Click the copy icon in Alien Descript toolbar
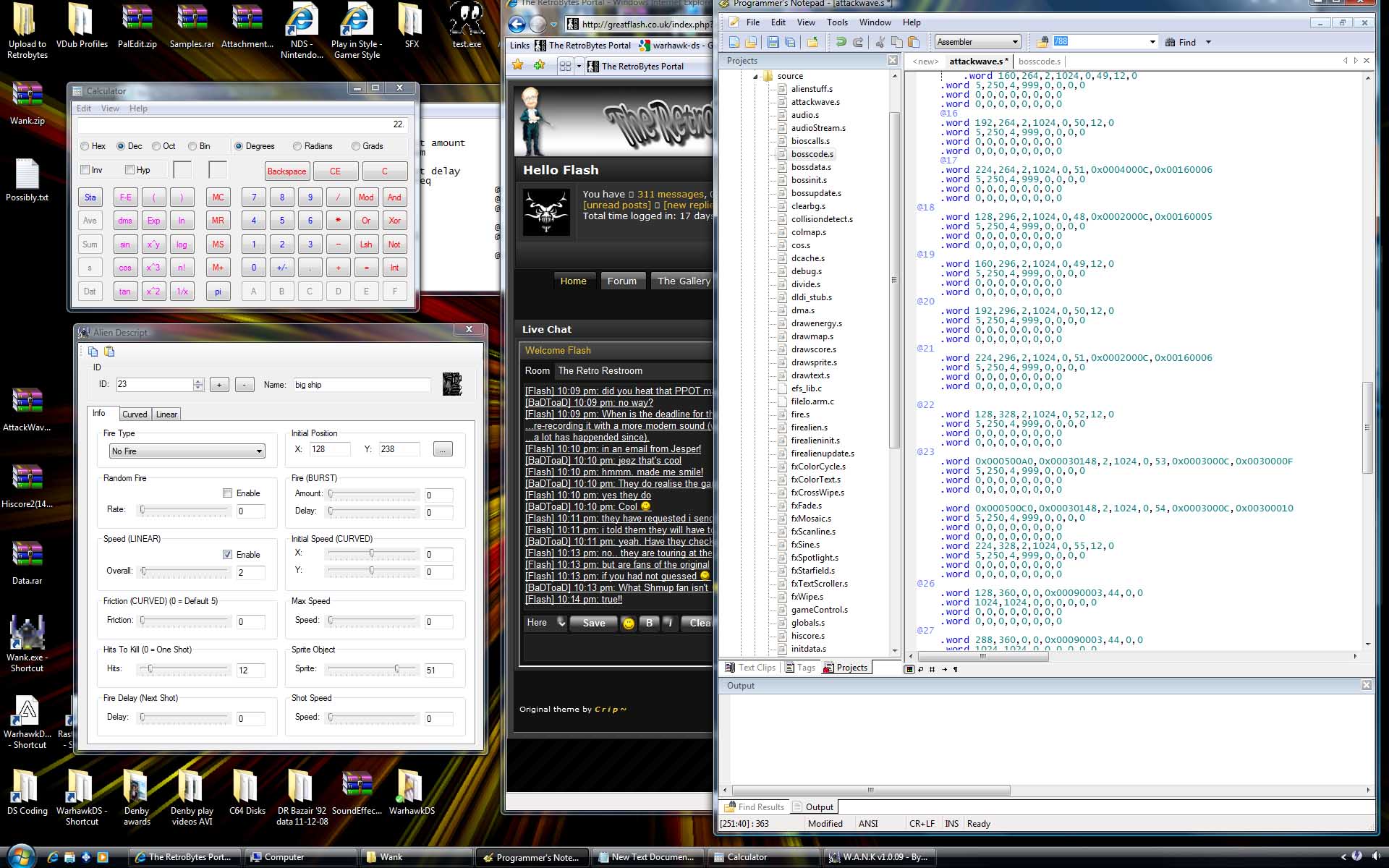Viewport: 1389px width, 868px height. [93, 352]
